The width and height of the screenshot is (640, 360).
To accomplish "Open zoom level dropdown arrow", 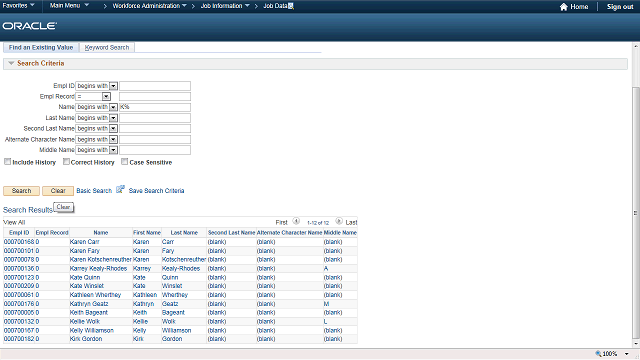I will point(626,354).
